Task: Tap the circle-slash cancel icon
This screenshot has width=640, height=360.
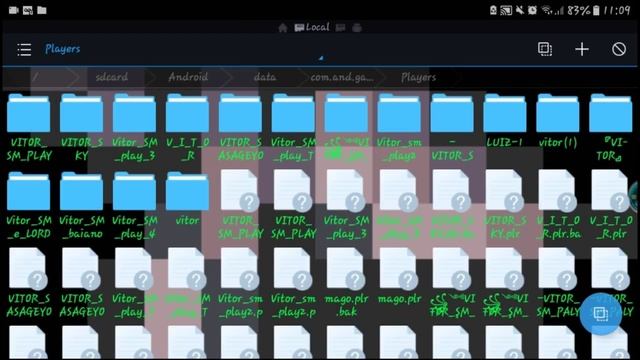Action: tap(619, 49)
